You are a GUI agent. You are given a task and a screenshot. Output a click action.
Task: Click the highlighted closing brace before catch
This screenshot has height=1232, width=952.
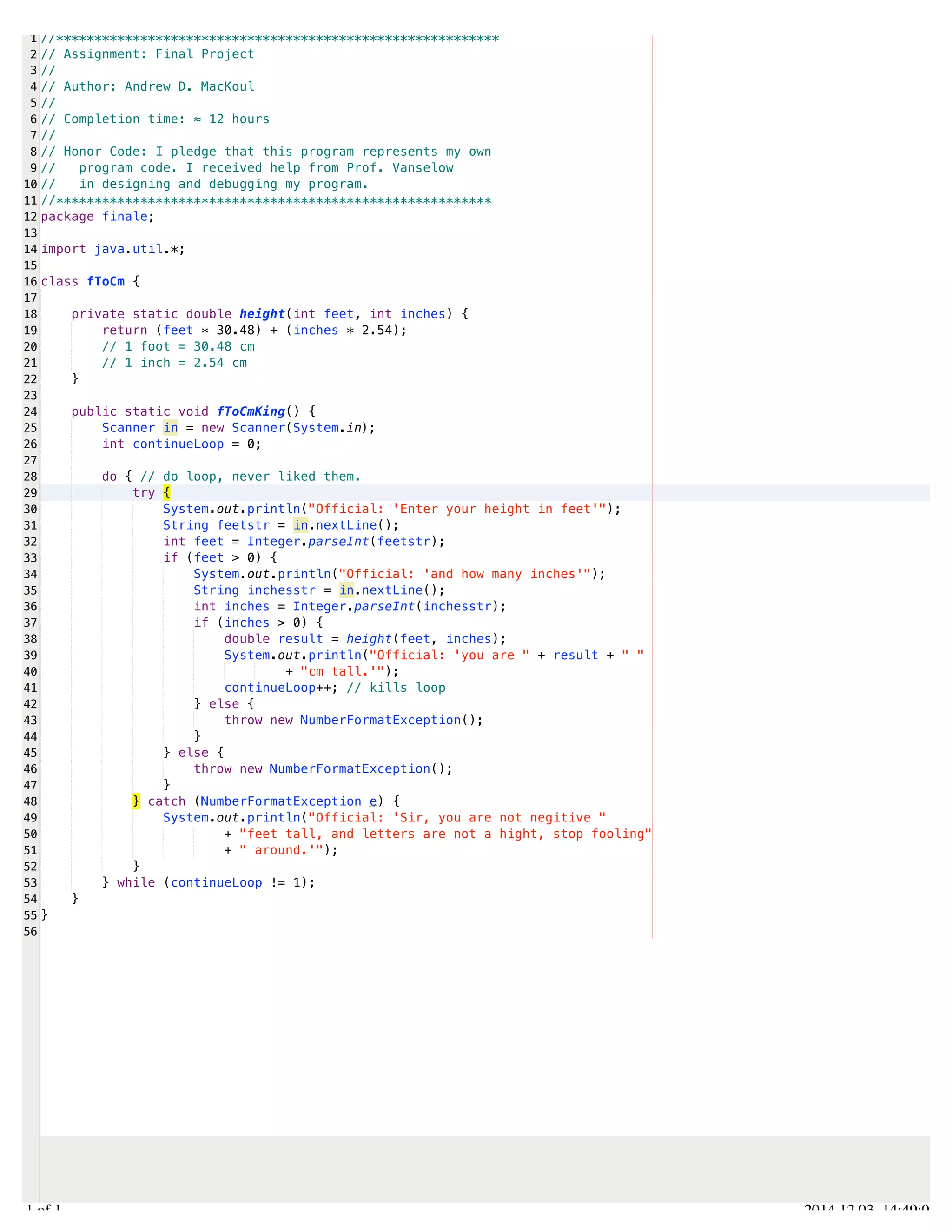(137, 801)
